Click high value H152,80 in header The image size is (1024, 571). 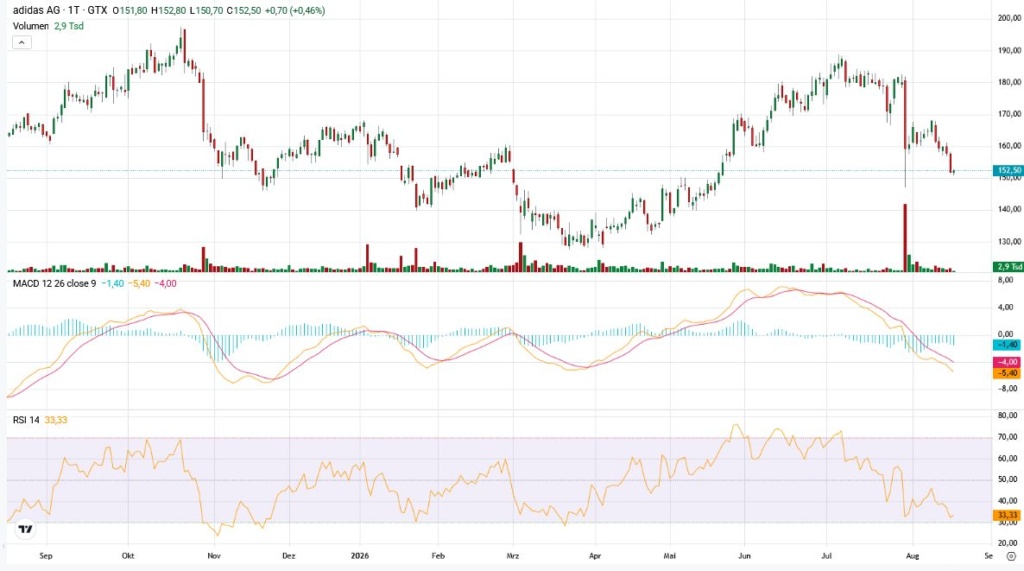(168, 10)
